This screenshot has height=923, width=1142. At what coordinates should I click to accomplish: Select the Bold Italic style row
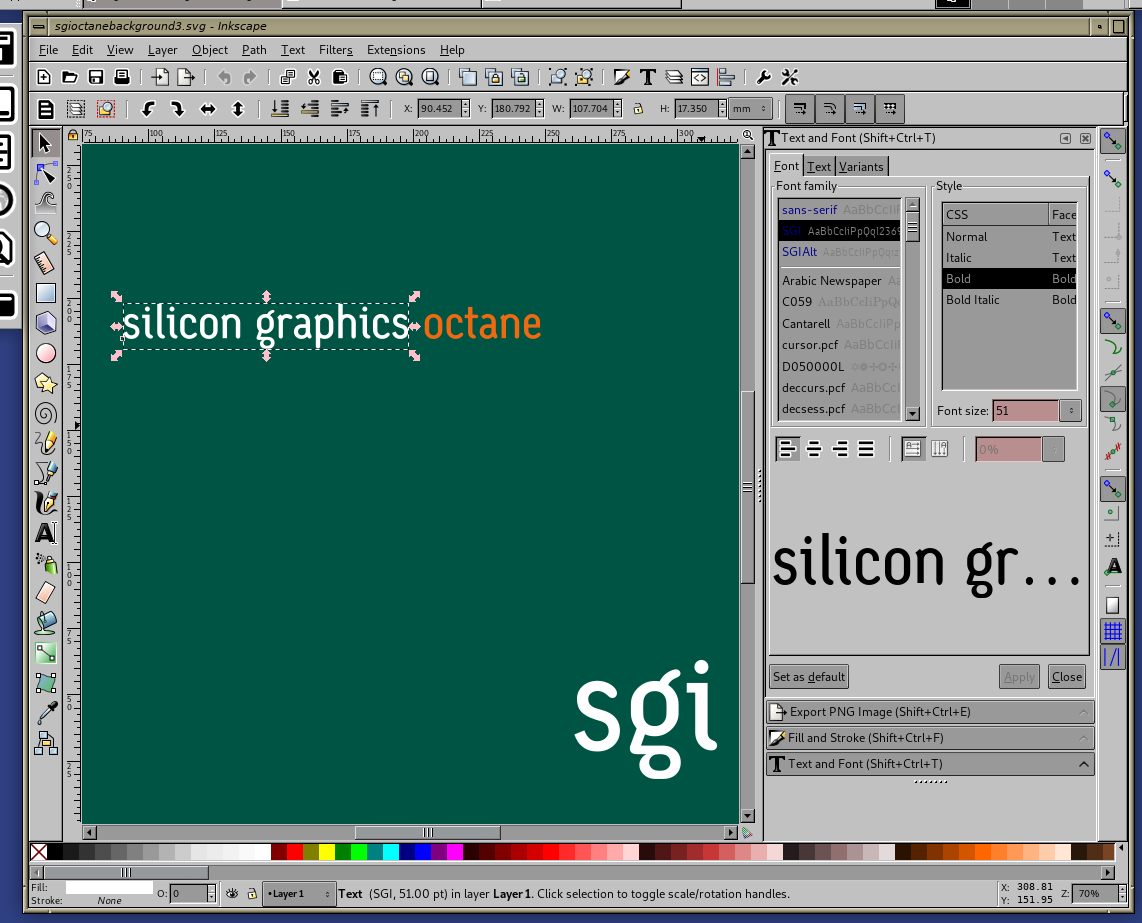point(1009,299)
